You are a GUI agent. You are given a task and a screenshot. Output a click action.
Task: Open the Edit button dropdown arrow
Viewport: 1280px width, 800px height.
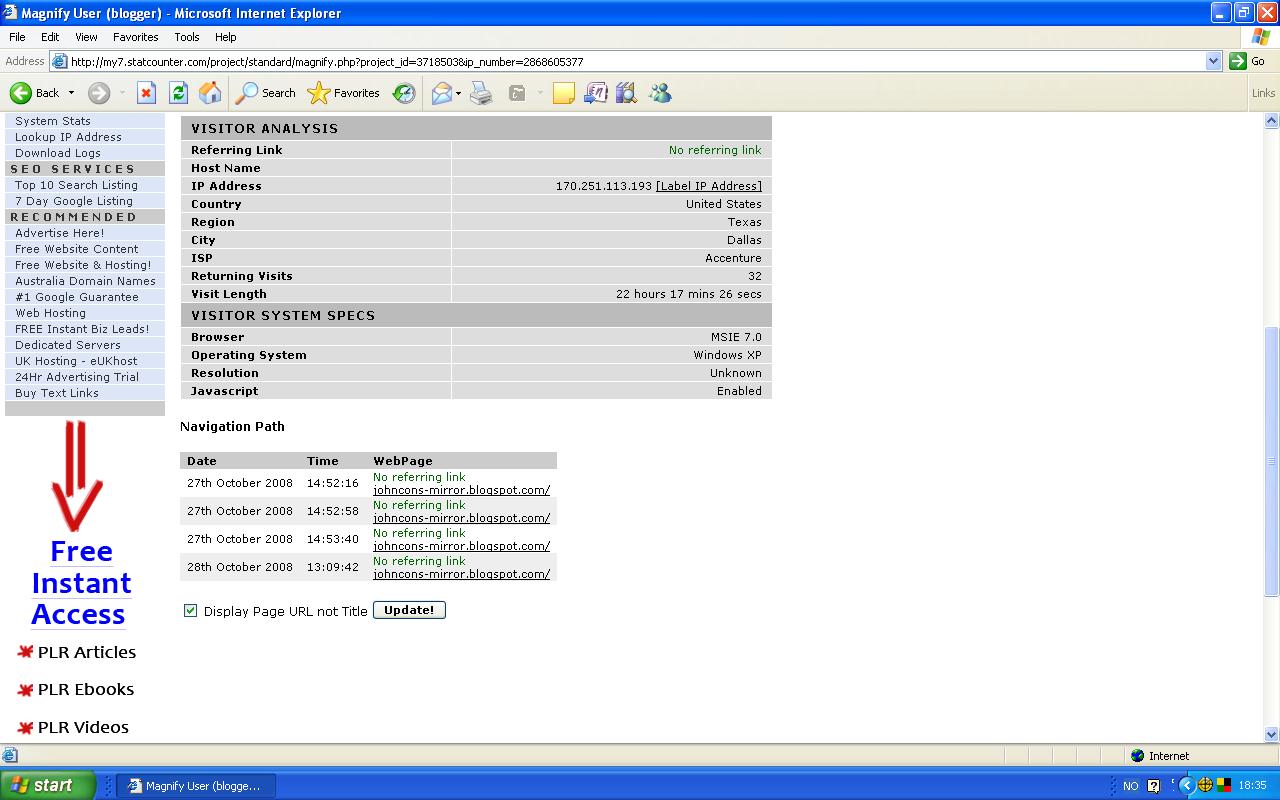tap(539, 93)
